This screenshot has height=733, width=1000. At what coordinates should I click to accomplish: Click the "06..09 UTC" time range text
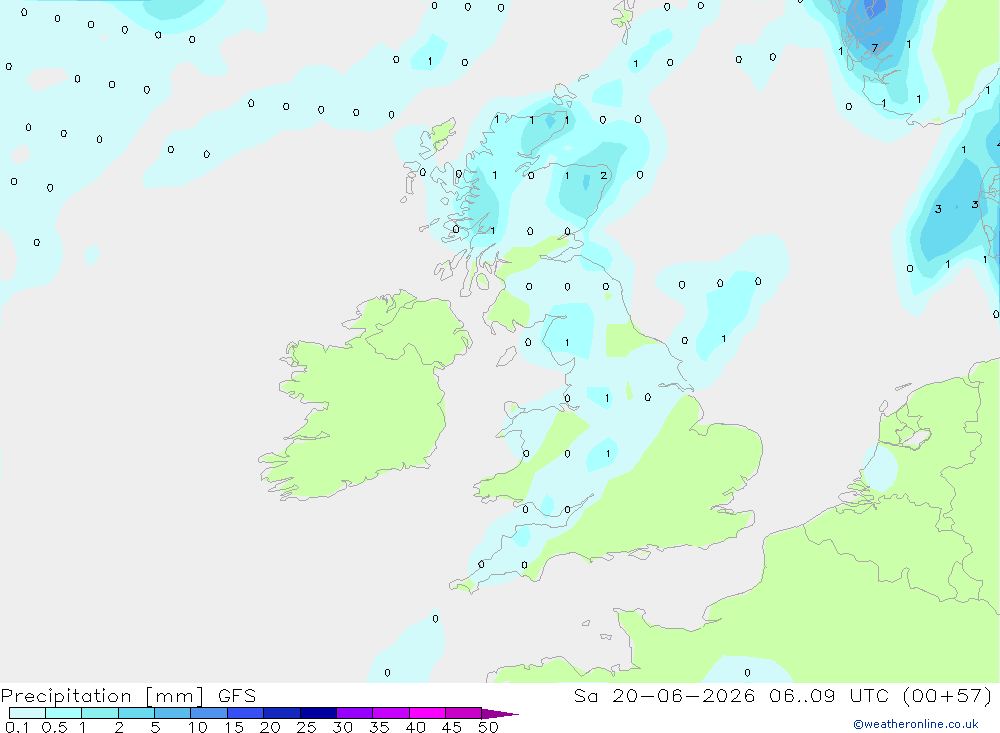coord(828,695)
